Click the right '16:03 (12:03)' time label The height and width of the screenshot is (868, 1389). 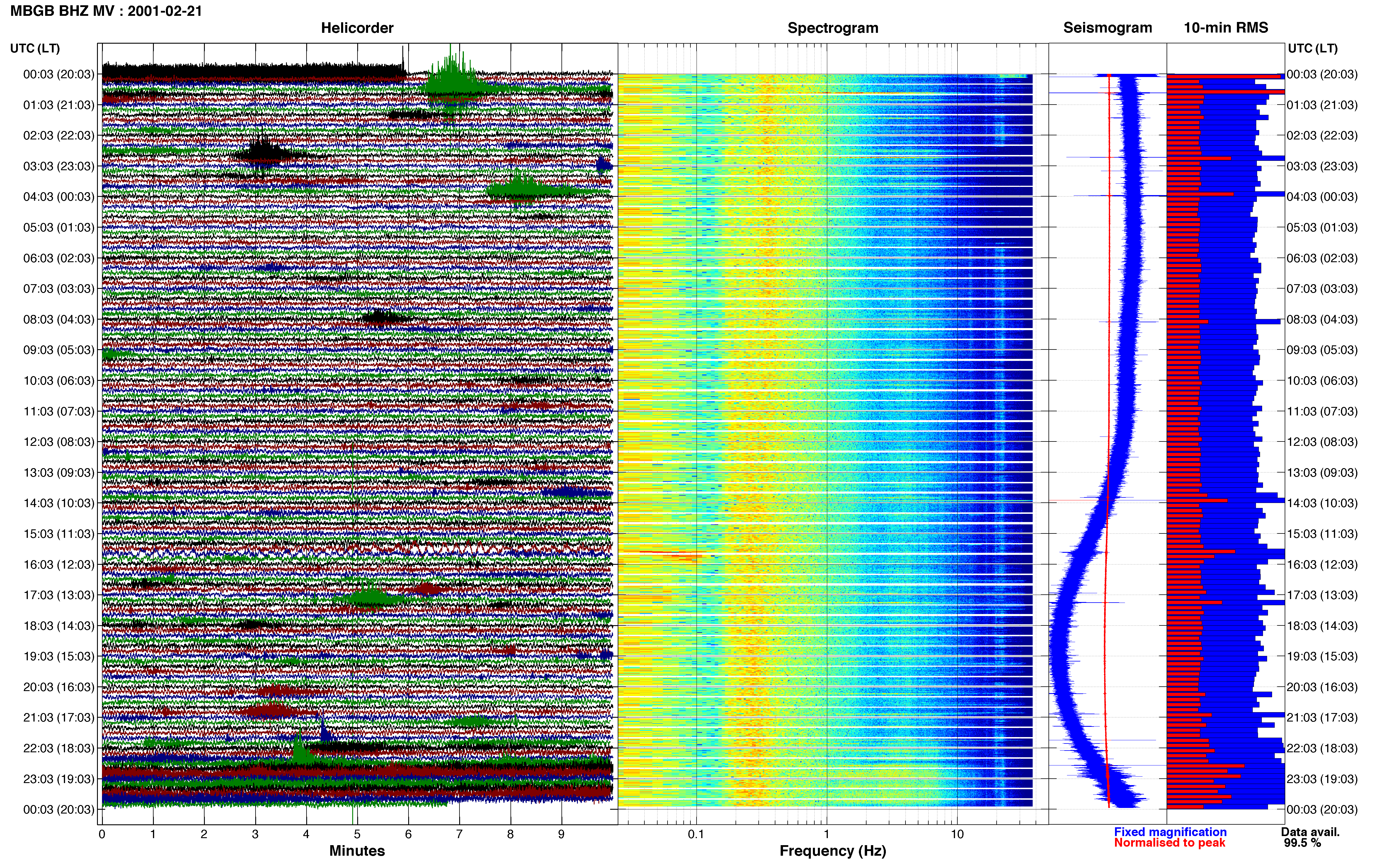[1322, 564]
